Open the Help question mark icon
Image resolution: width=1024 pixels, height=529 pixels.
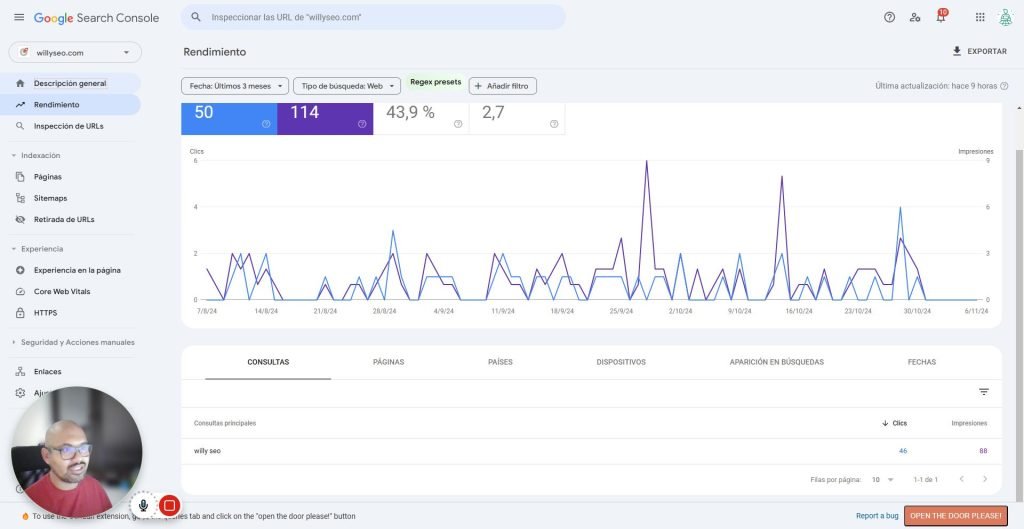889,18
